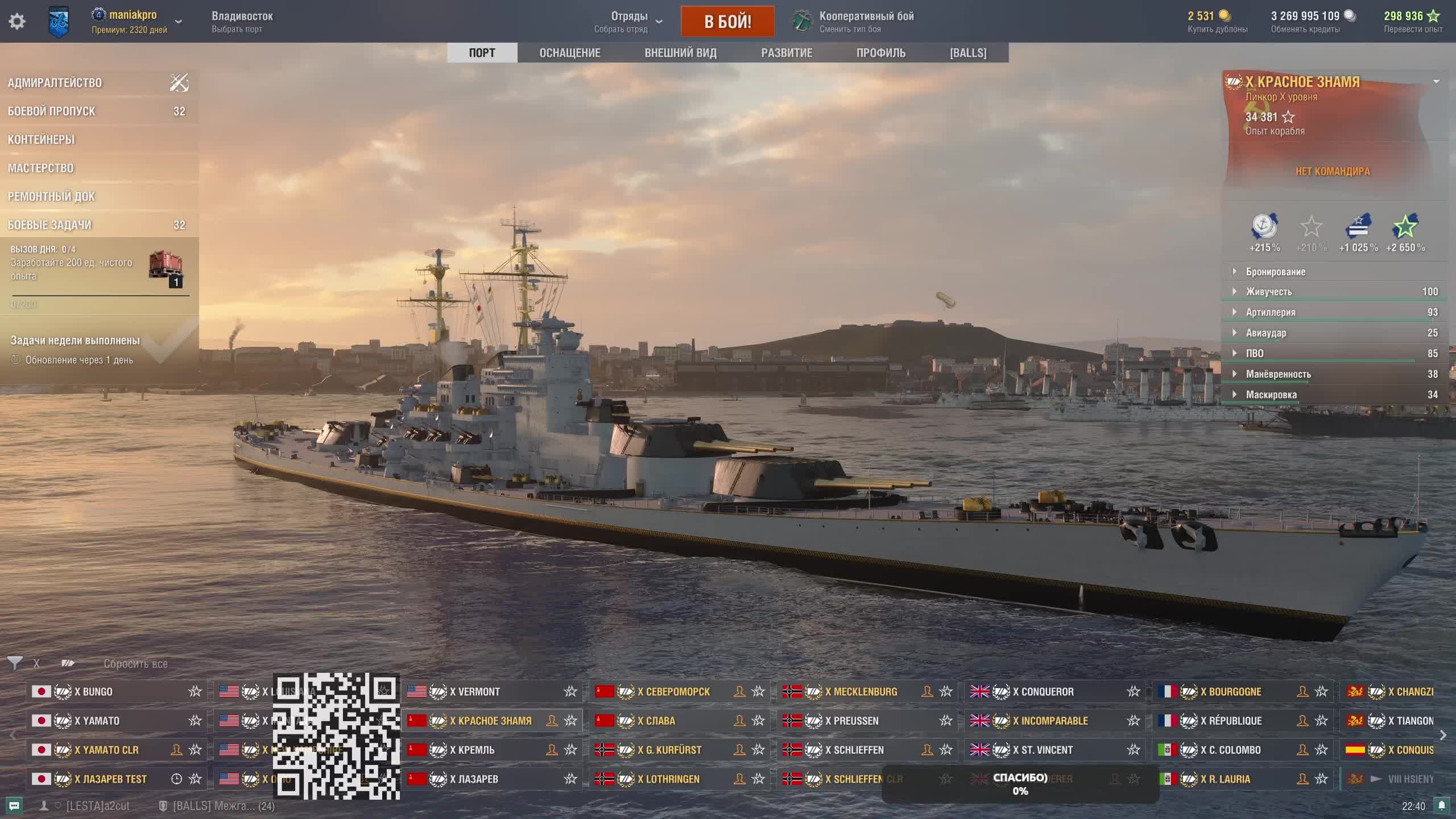Toggle favorite star for X YAMATO

click(195, 721)
